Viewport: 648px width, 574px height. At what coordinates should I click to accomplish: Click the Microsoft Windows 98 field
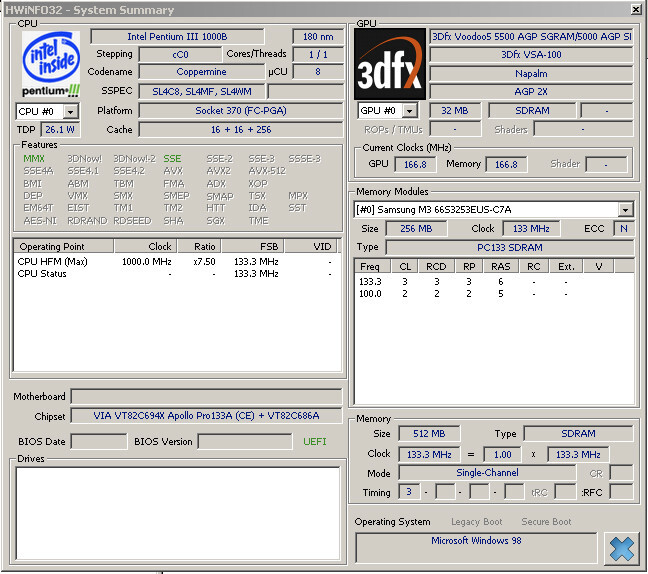coord(476,547)
